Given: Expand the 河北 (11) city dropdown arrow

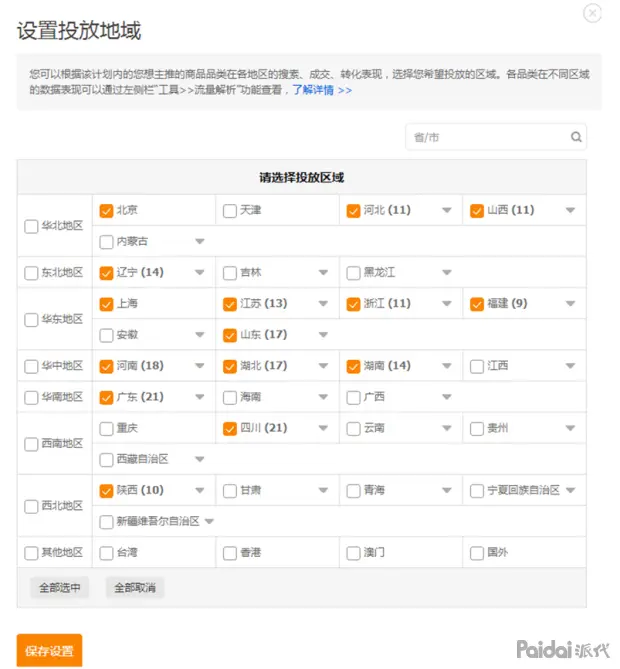Looking at the screenshot, I should click(x=447, y=210).
